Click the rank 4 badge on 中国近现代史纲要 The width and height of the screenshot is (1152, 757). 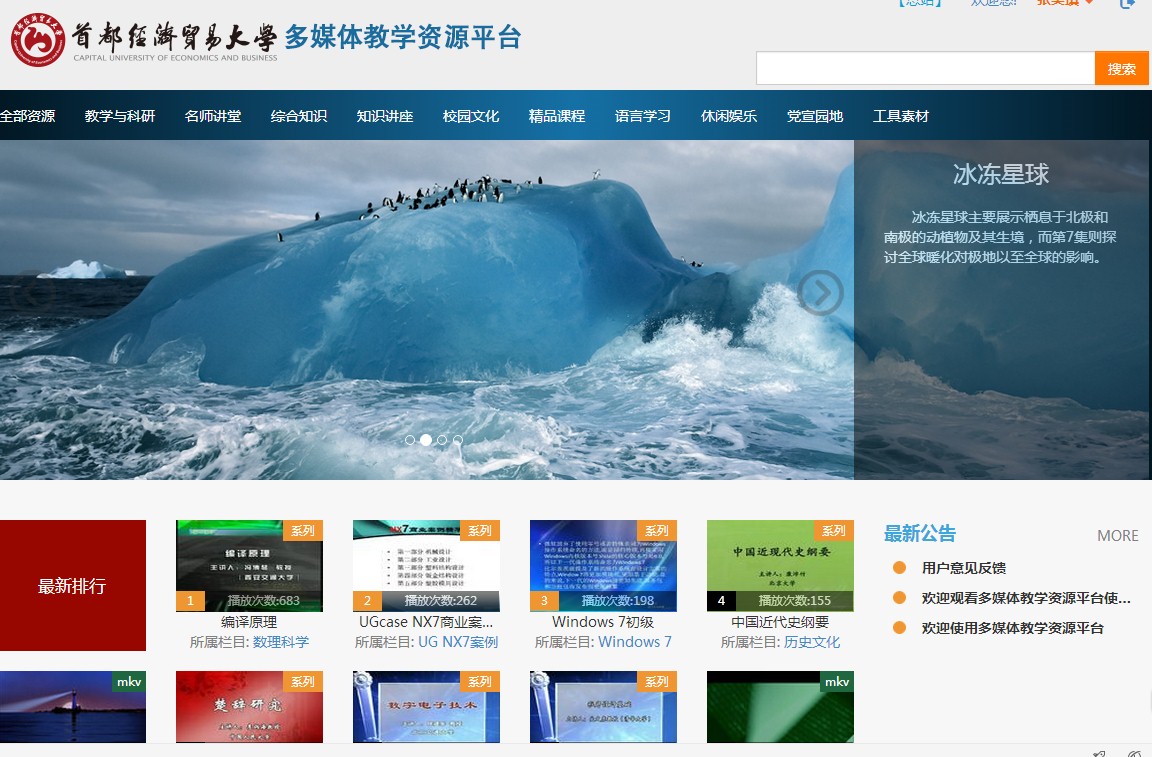721,601
